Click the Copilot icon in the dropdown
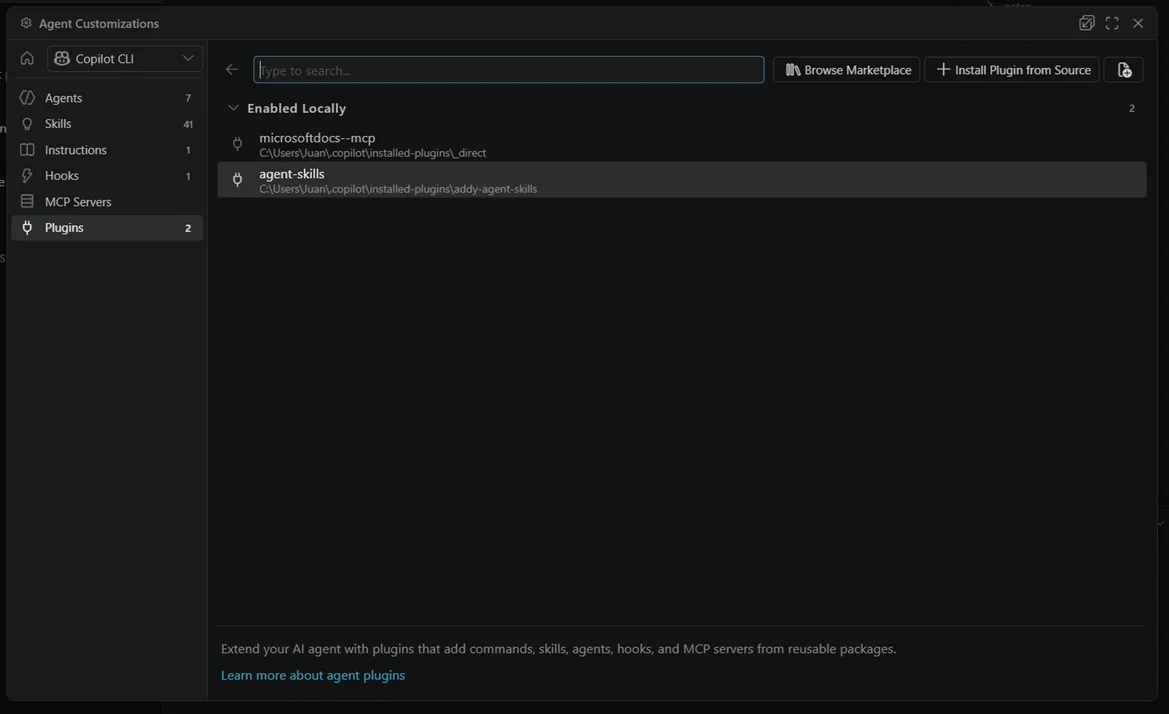This screenshot has height=714, width=1169. pyautogui.click(x=62, y=58)
